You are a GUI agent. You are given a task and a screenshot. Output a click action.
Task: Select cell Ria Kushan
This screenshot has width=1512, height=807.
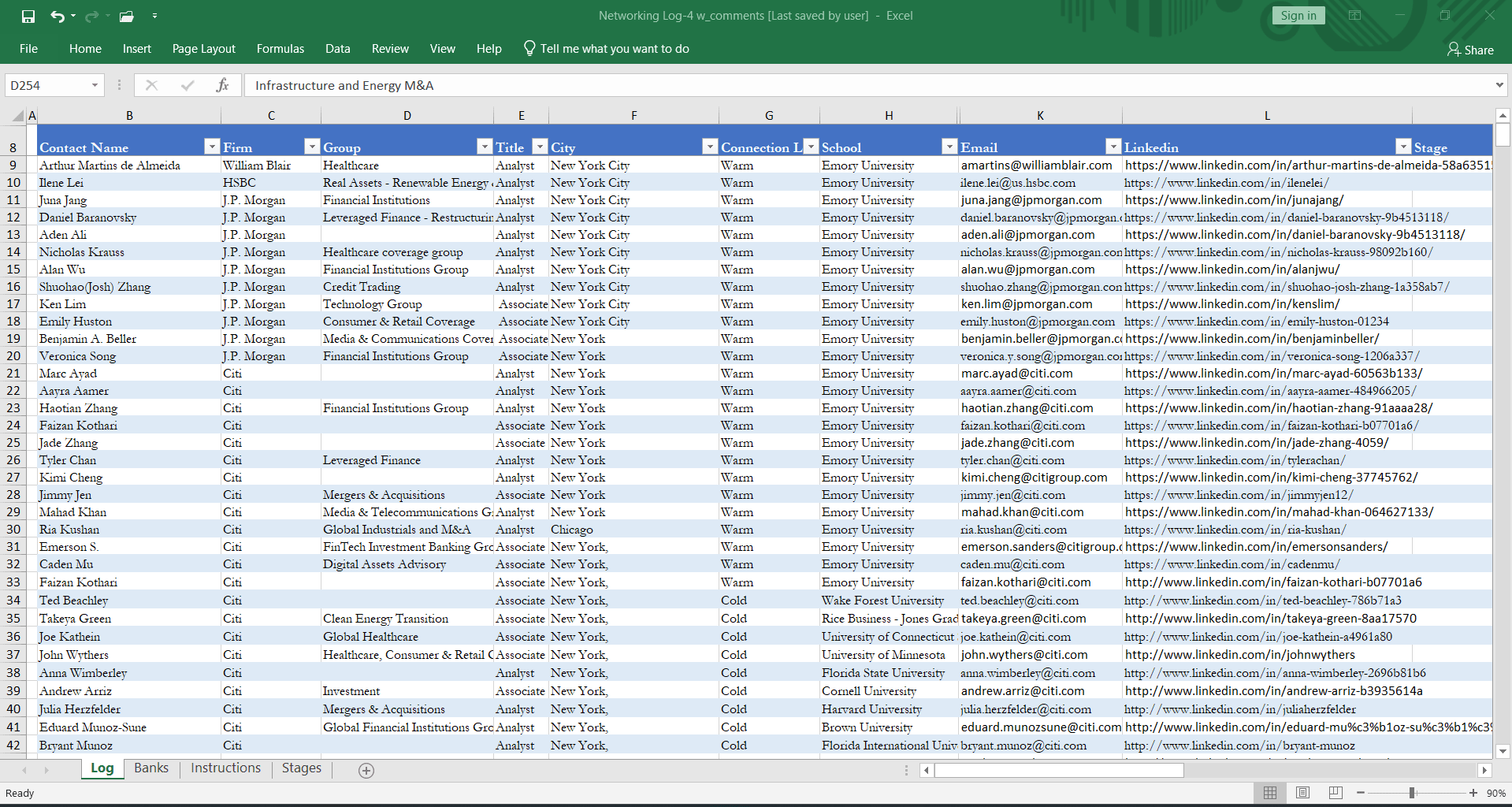point(129,530)
